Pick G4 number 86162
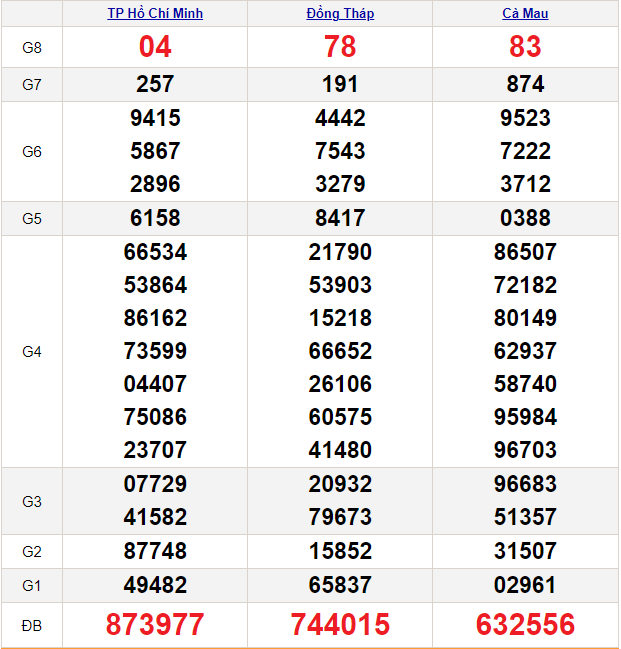 (155, 318)
